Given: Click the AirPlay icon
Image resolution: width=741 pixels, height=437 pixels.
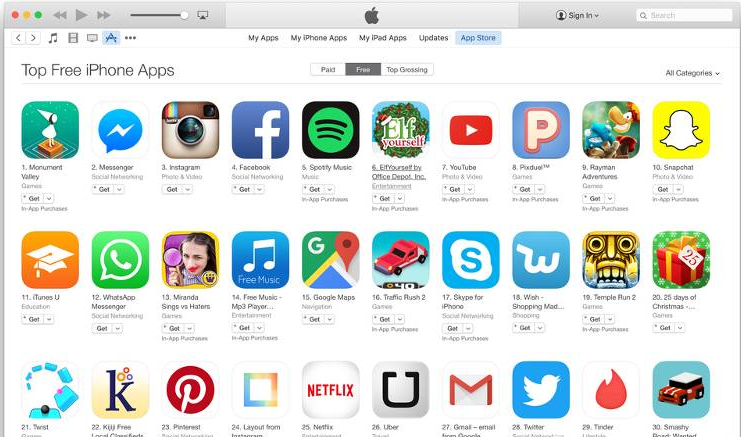Looking at the screenshot, I should (x=203, y=15).
